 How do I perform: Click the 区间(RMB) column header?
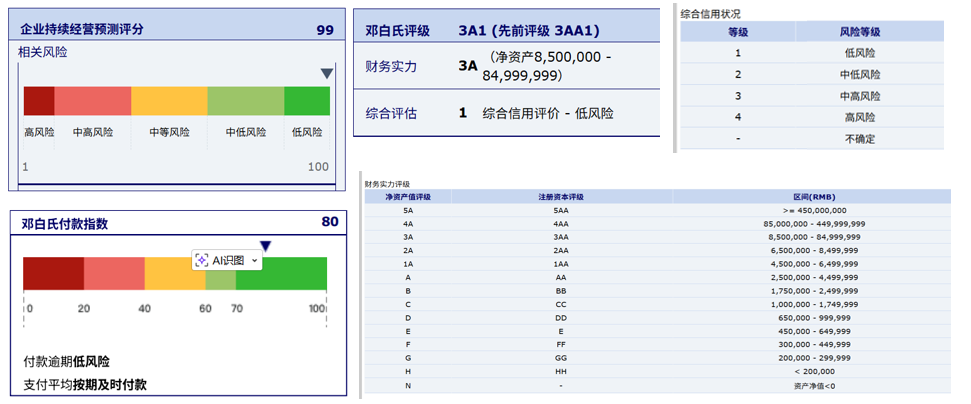coord(814,197)
